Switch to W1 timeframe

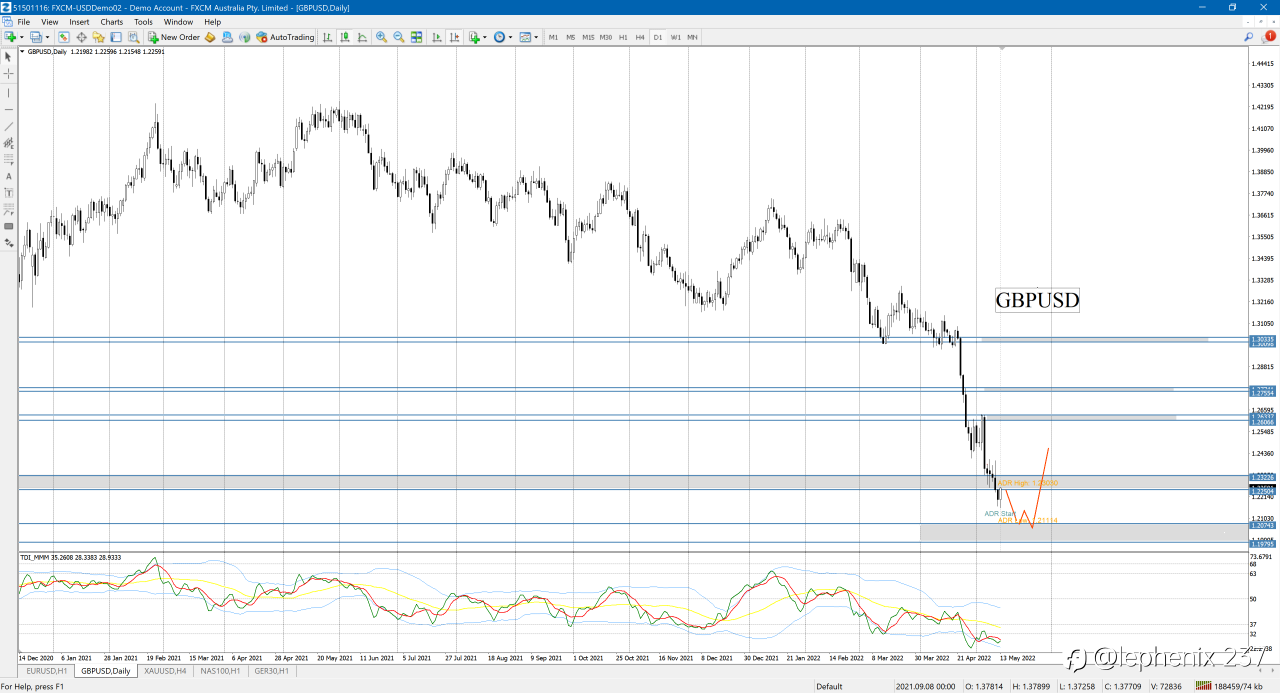tap(675, 37)
